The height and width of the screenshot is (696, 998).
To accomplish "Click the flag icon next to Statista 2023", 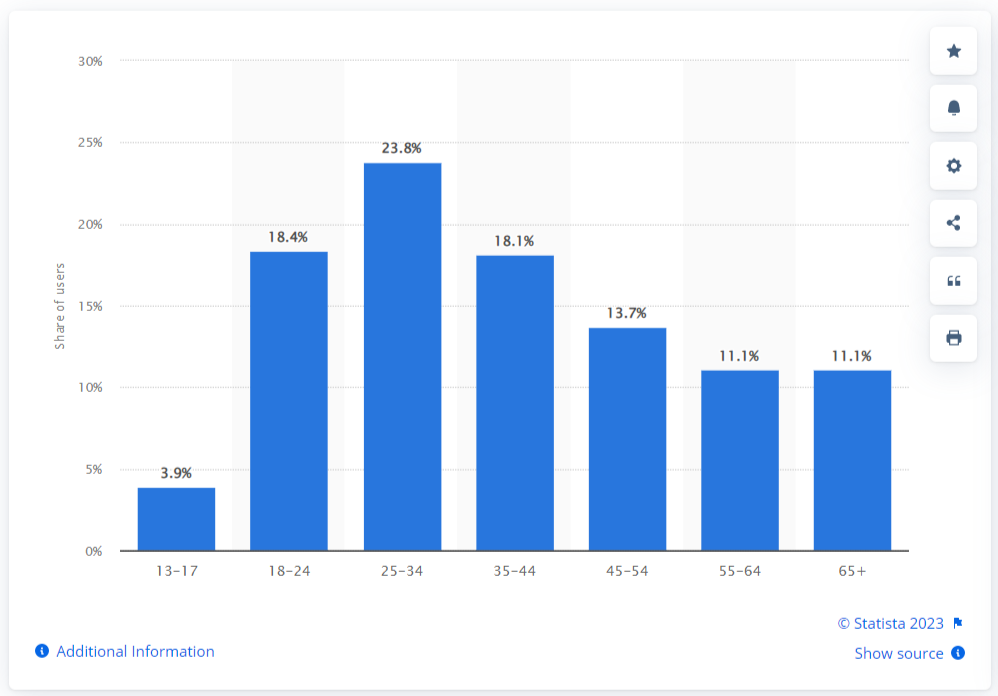I will (957, 623).
